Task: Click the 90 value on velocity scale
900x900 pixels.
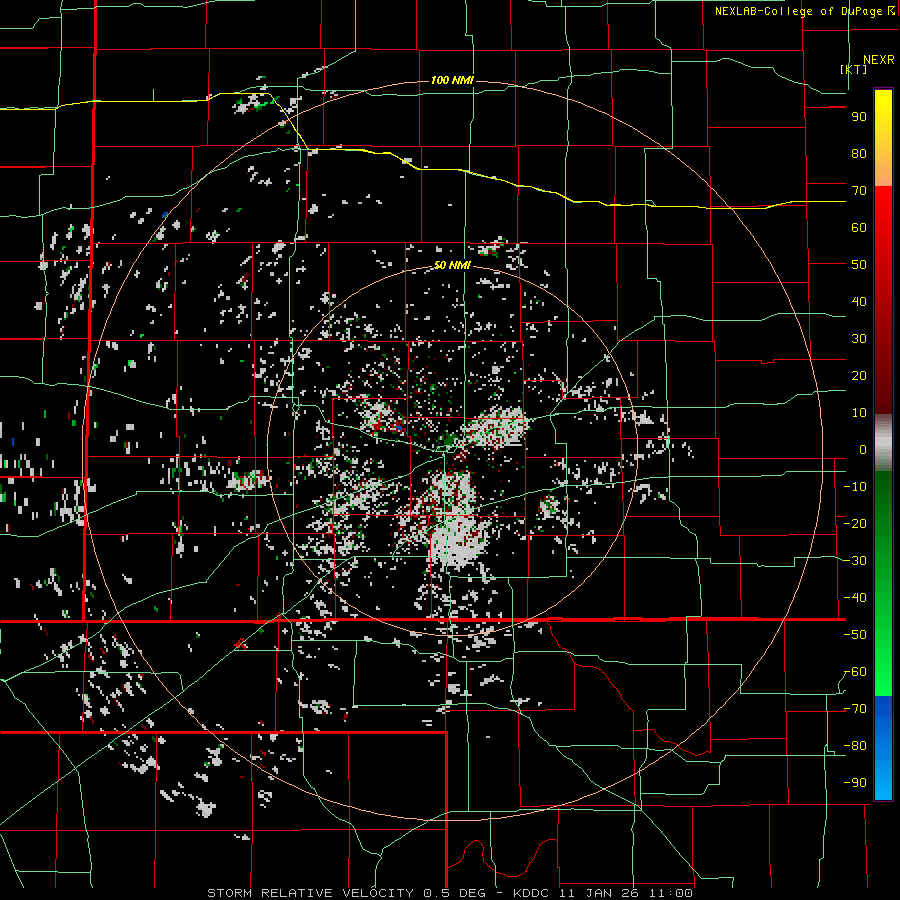Action: click(859, 117)
